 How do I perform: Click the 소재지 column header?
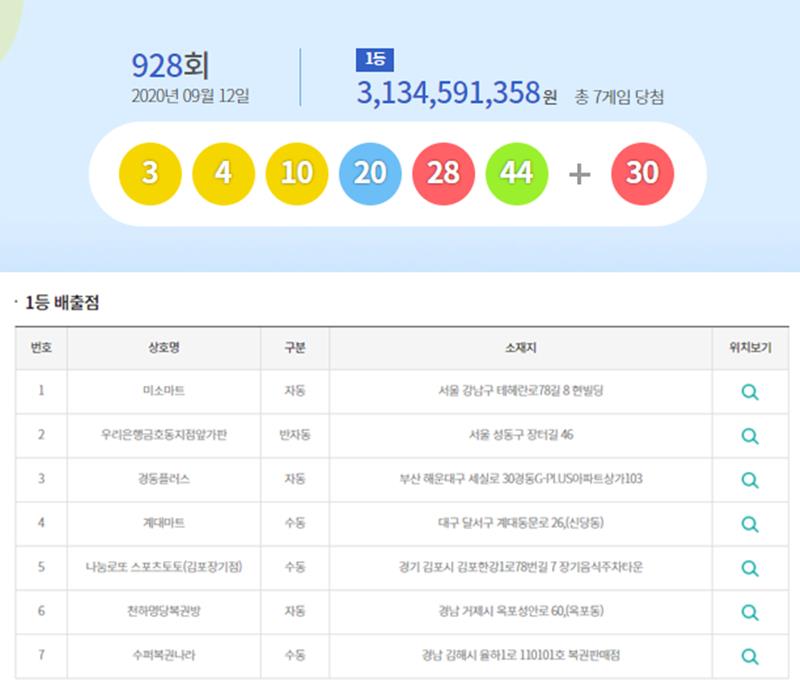pyautogui.click(x=520, y=348)
